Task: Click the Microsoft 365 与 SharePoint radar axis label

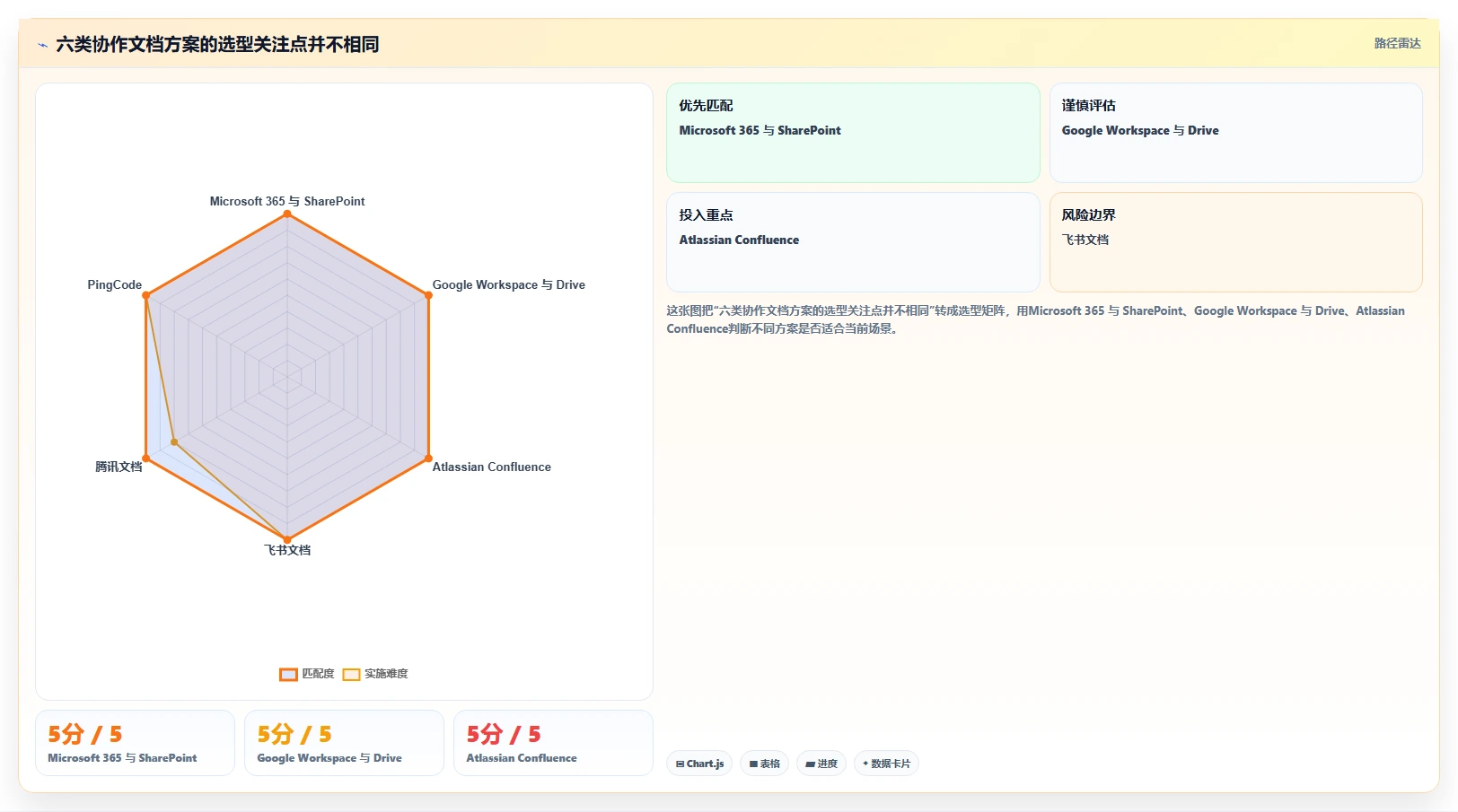Action: click(x=287, y=201)
